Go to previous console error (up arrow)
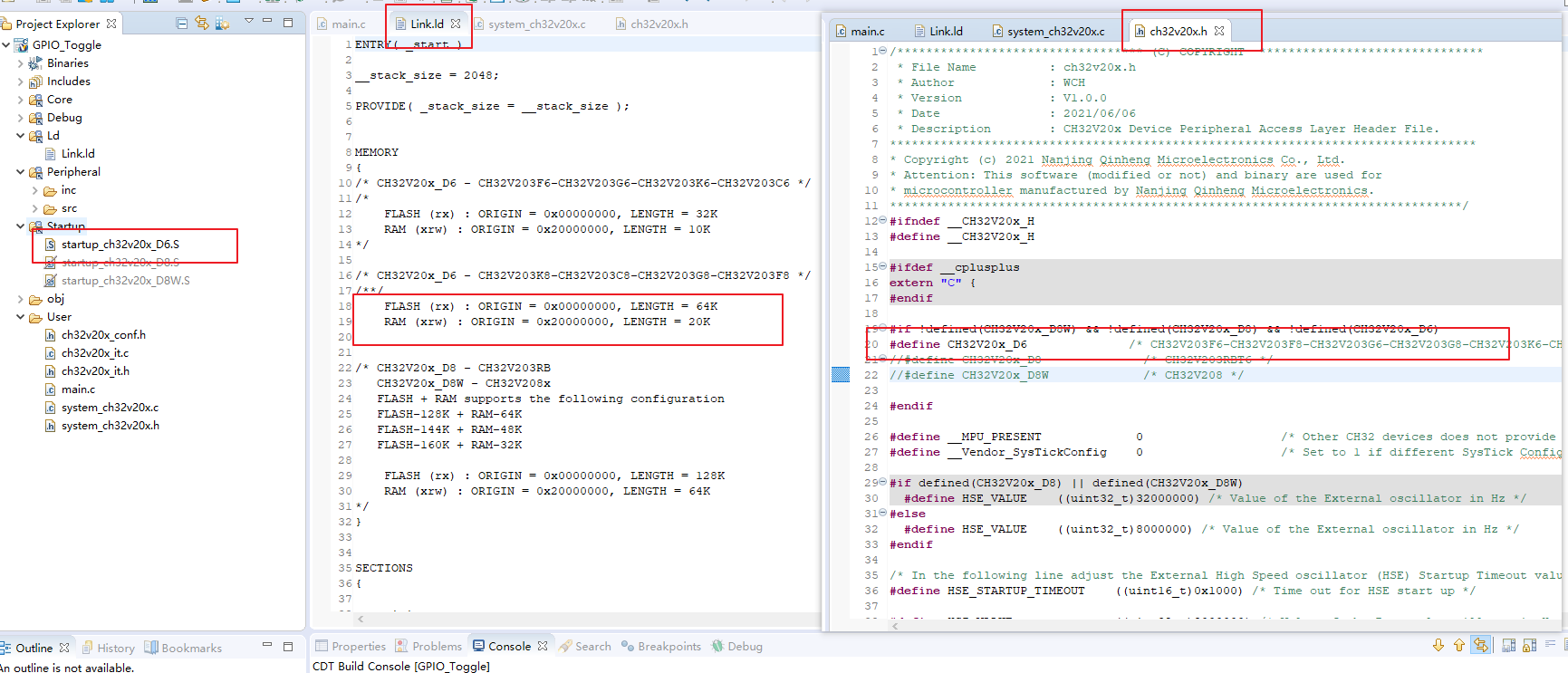 [1458, 645]
